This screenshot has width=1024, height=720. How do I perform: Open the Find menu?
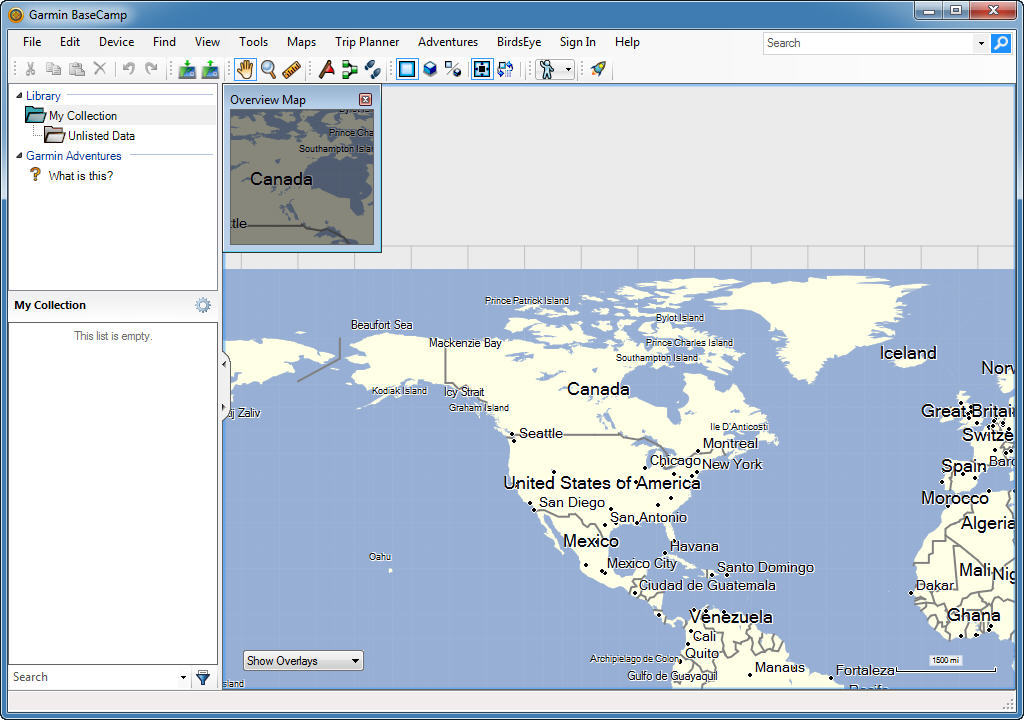tap(164, 42)
